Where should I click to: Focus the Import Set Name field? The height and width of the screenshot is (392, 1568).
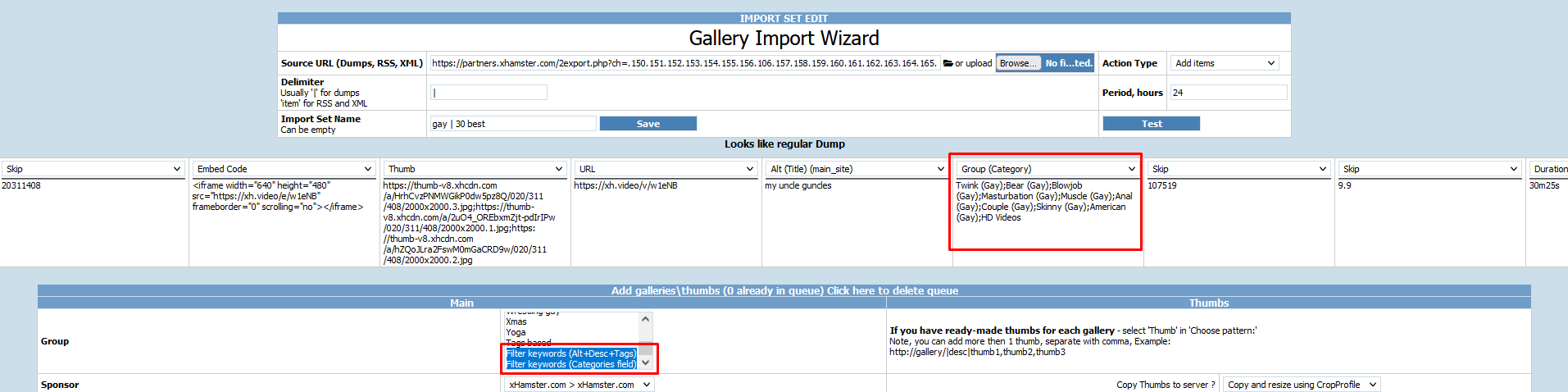pyautogui.click(x=513, y=124)
